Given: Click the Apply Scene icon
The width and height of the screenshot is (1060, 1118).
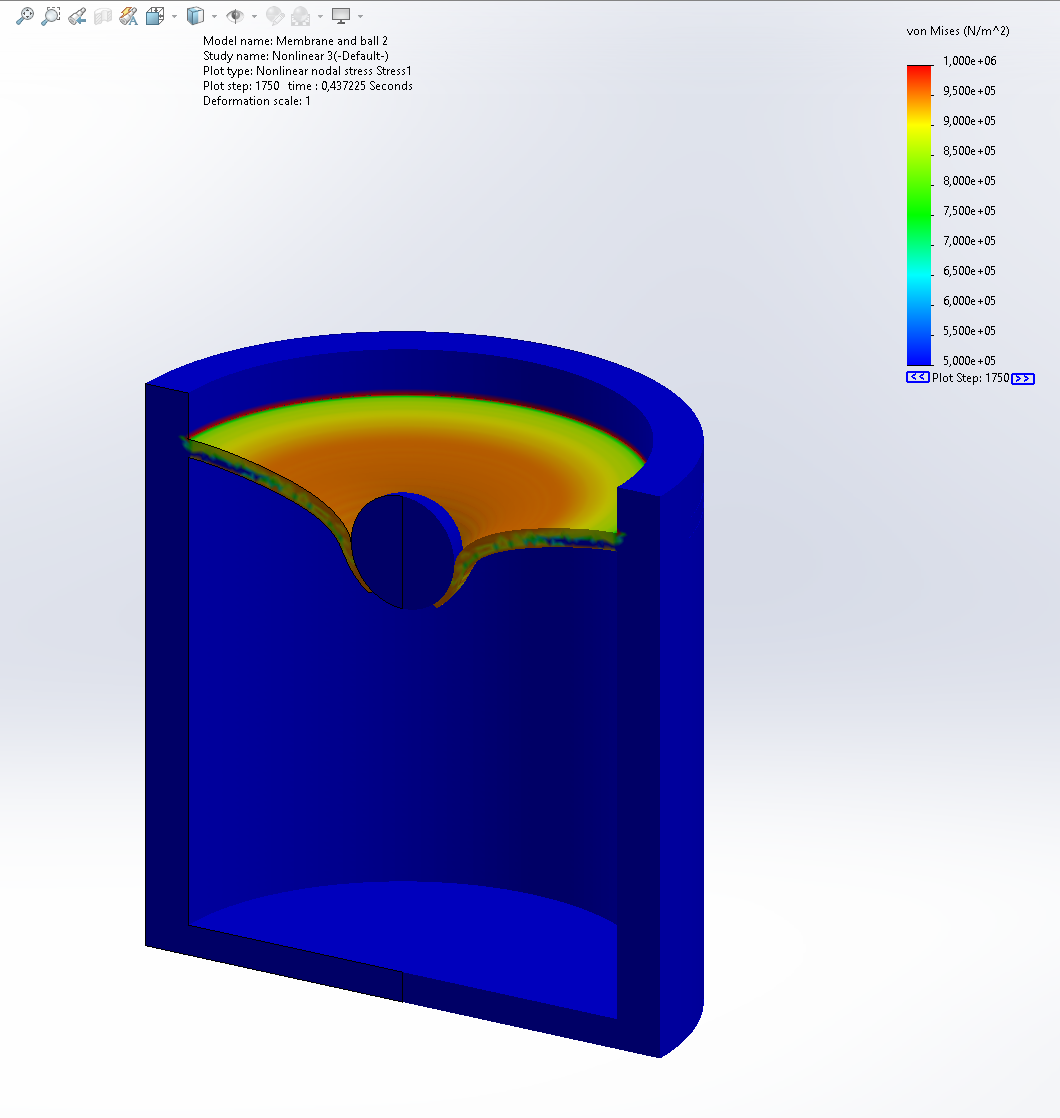Looking at the screenshot, I should [x=300, y=16].
